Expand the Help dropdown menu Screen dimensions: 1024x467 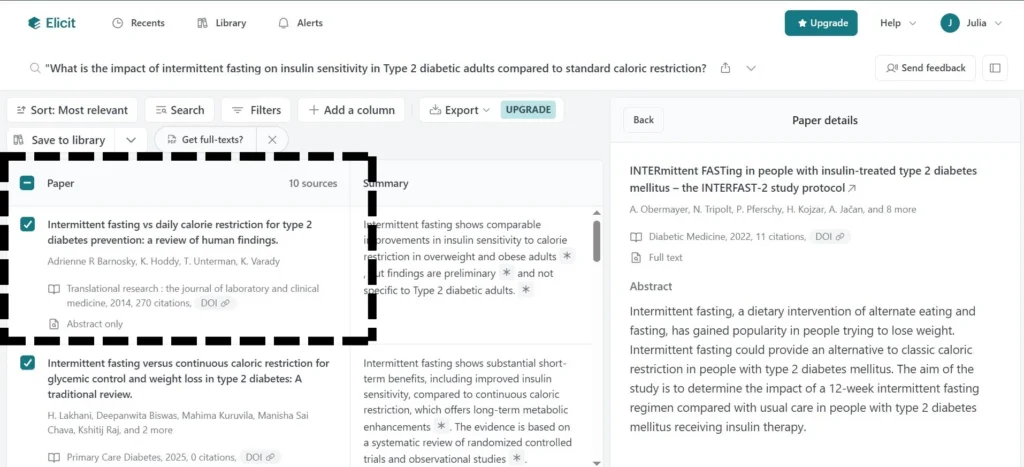point(898,23)
